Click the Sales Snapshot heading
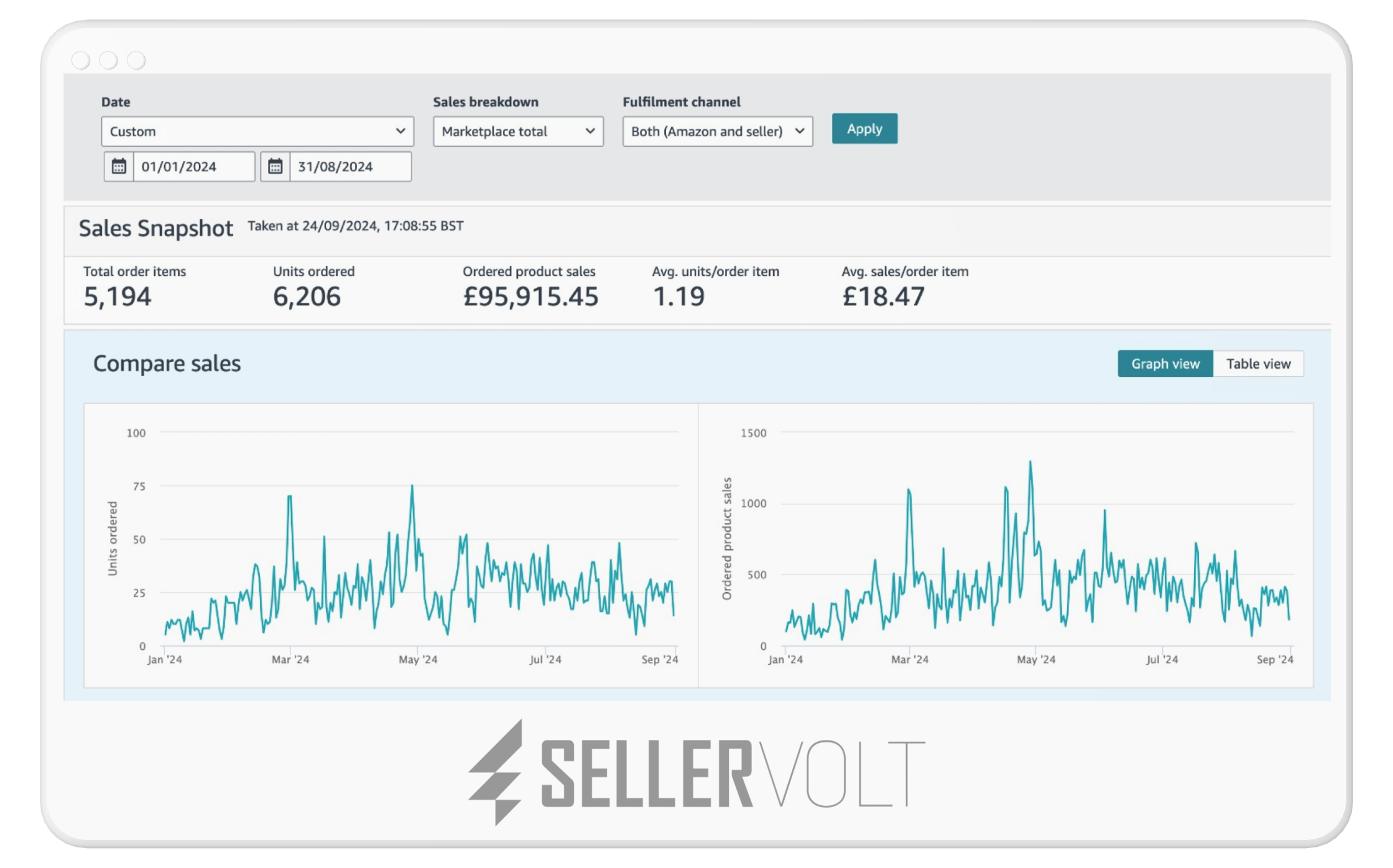The image size is (1393, 868). coord(155,228)
